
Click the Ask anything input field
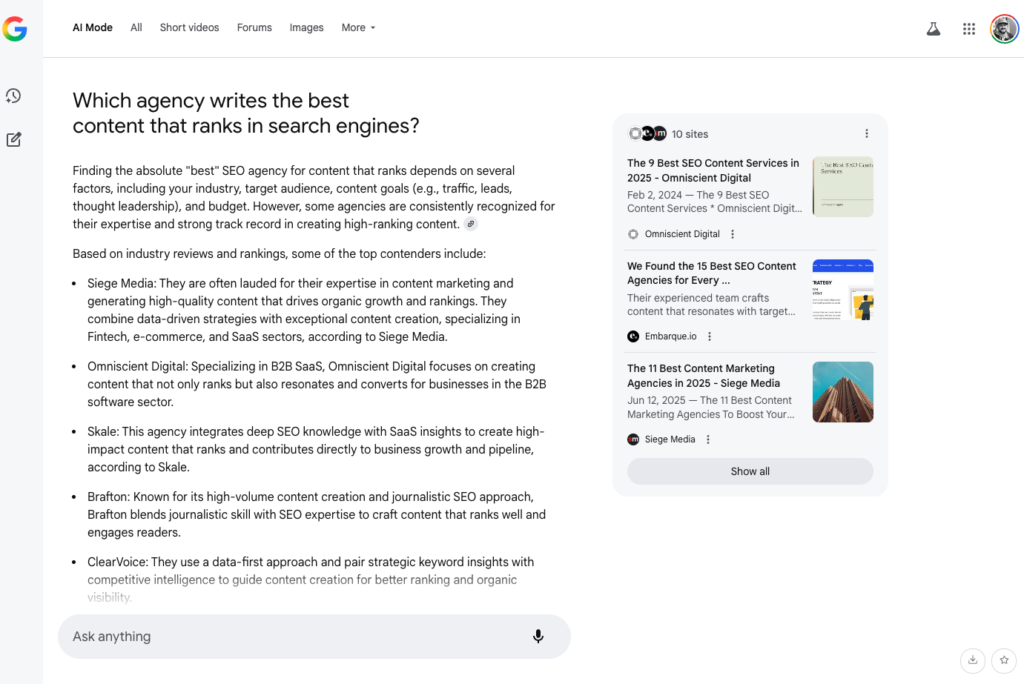pos(314,636)
